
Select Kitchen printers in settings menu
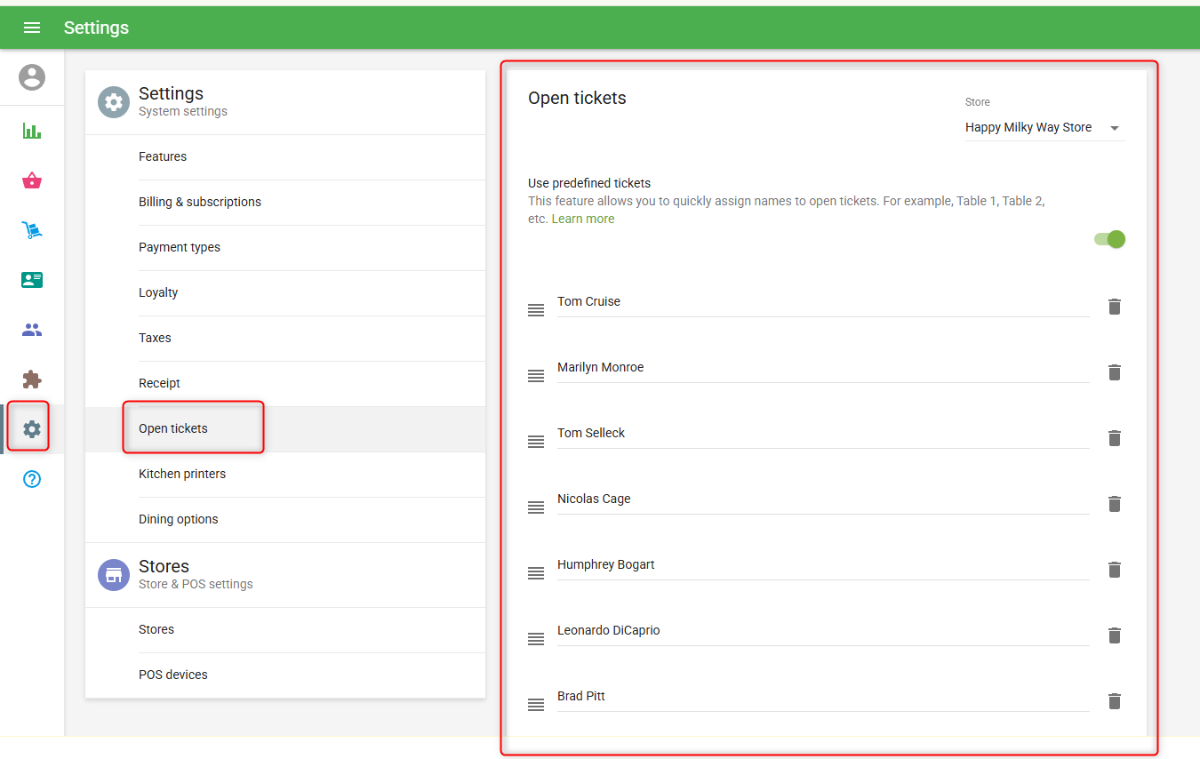coord(182,474)
